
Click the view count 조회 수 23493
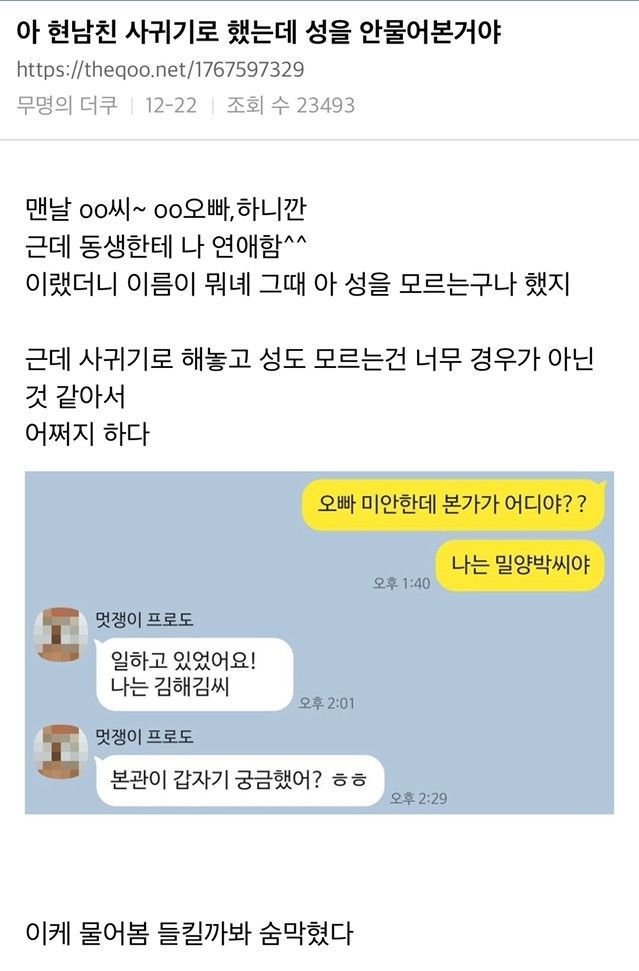(x=290, y=105)
